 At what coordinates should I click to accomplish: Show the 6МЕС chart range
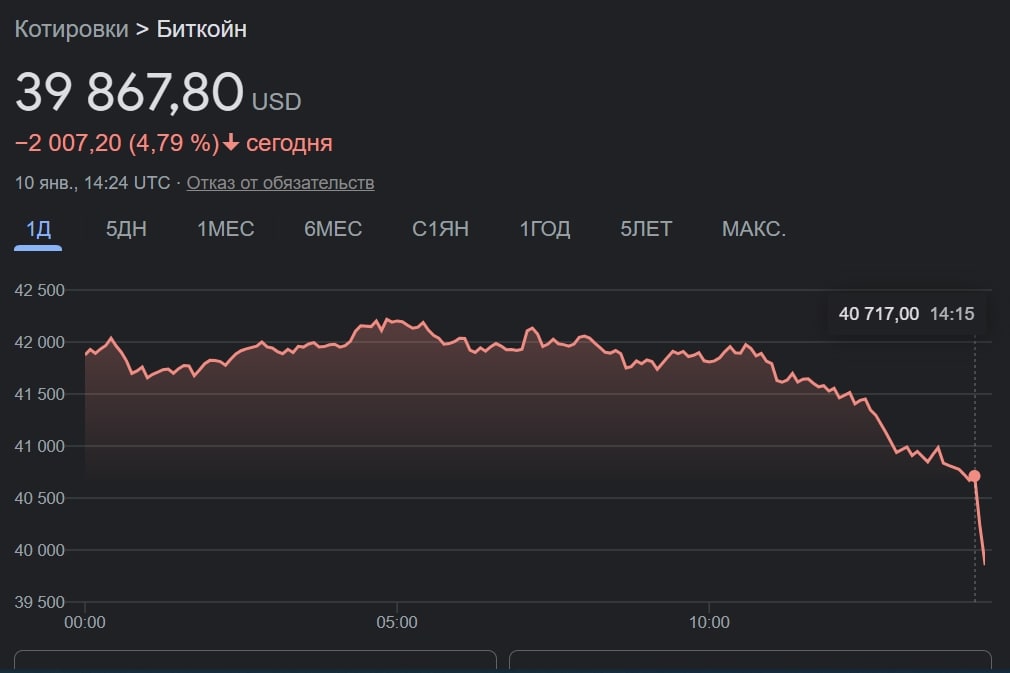coord(333,229)
